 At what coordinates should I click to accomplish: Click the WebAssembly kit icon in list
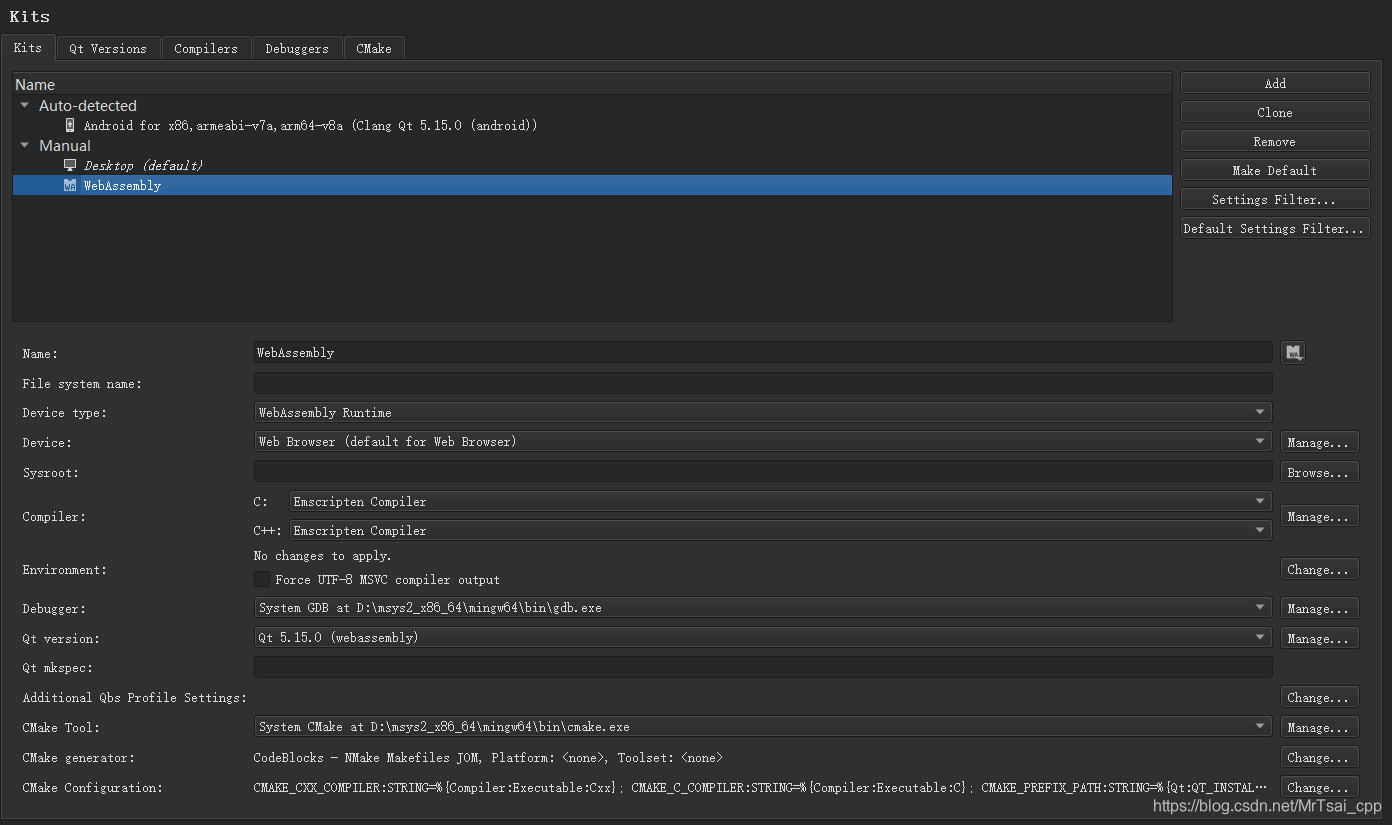pyautogui.click(x=70, y=185)
